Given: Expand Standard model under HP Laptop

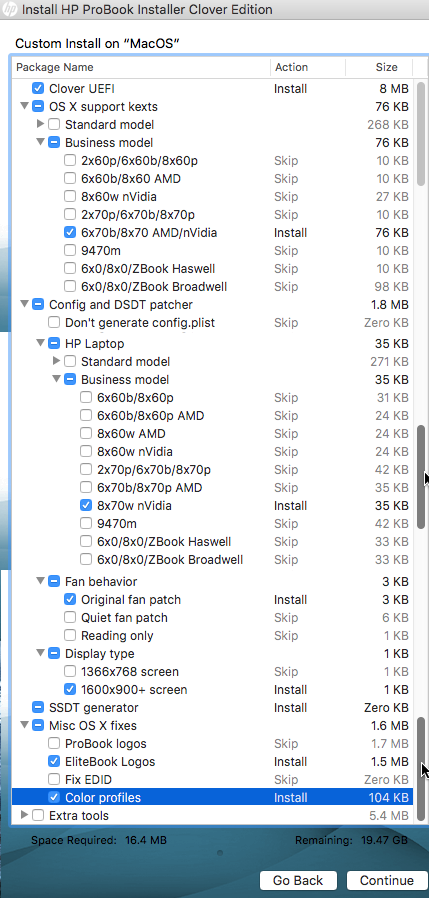Looking at the screenshot, I should [56, 361].
